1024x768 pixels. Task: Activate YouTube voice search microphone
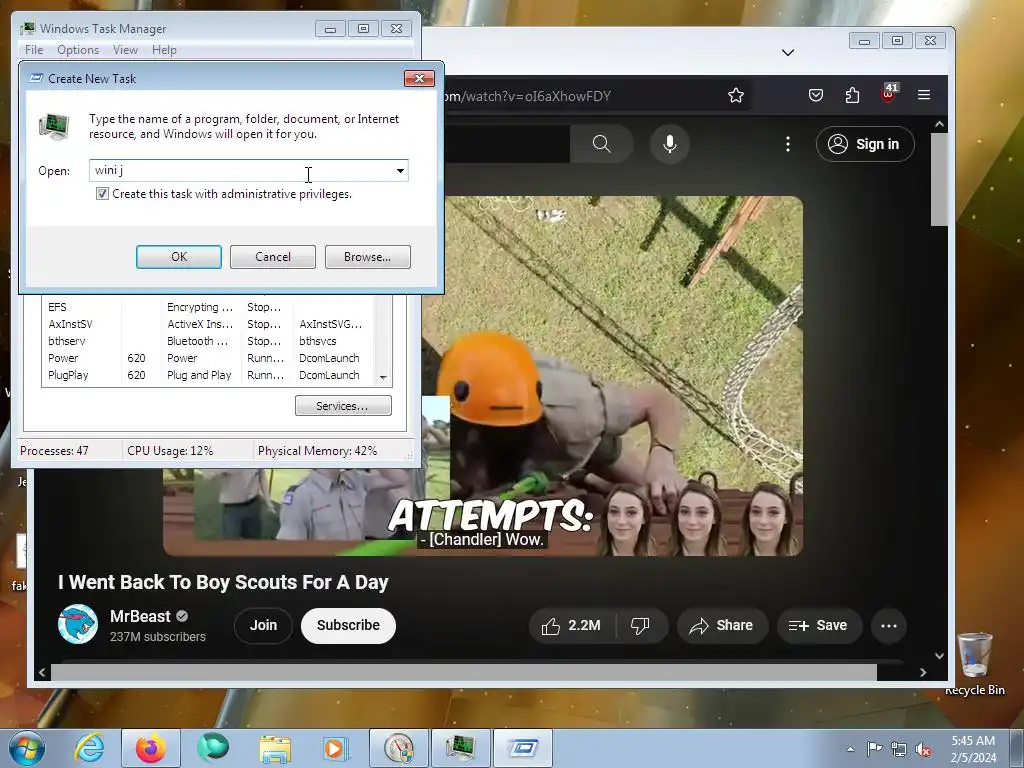tap(669, 144)
